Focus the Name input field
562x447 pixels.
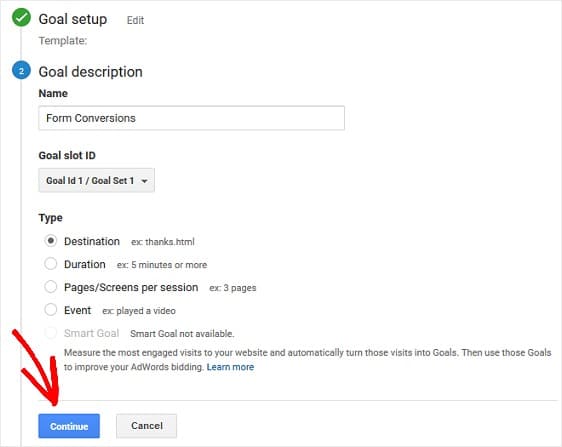pos(191,118)
